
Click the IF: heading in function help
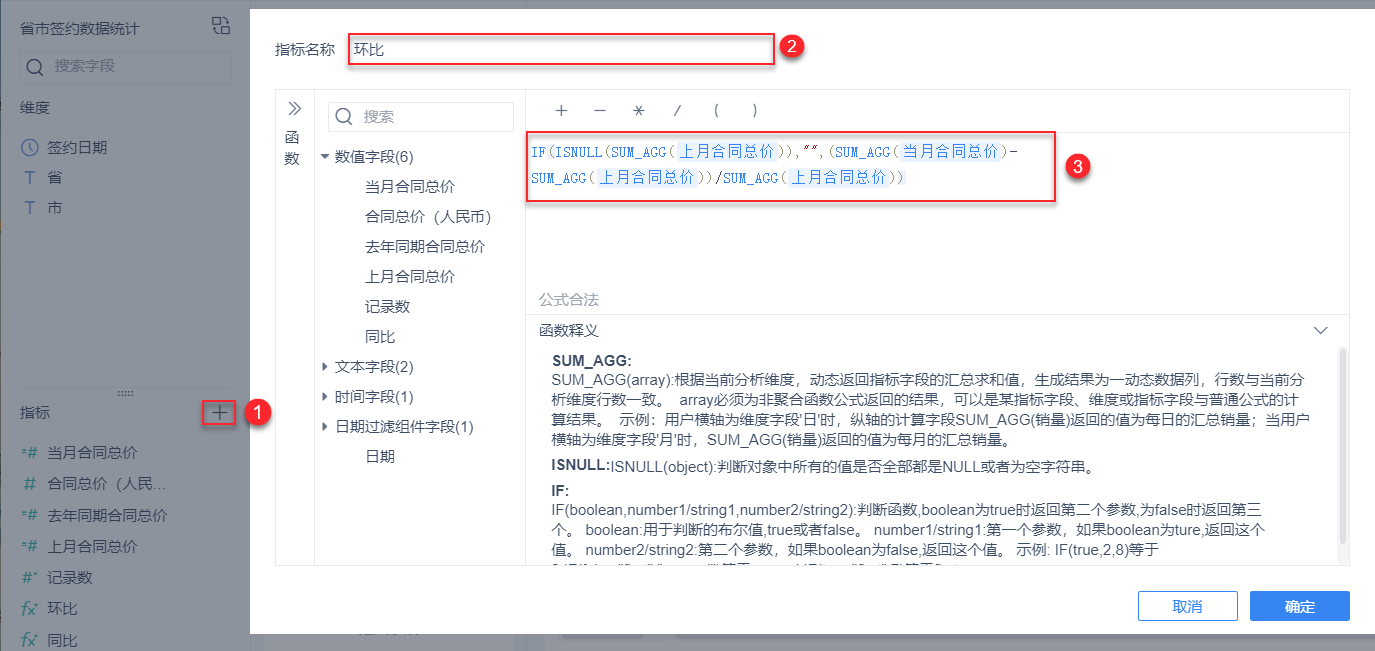pos(560,491)
